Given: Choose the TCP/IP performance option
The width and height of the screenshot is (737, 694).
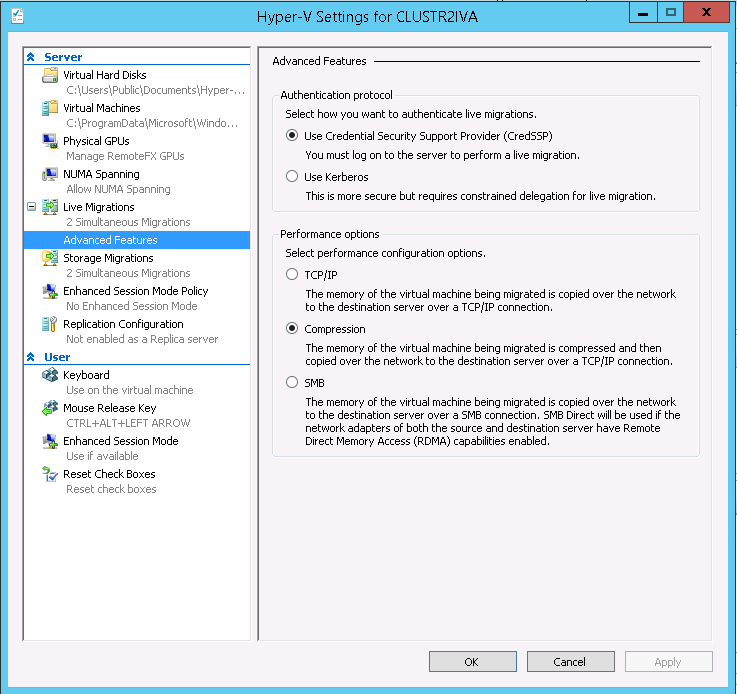Looking at the screenshot, I should [x=292, y=274].
